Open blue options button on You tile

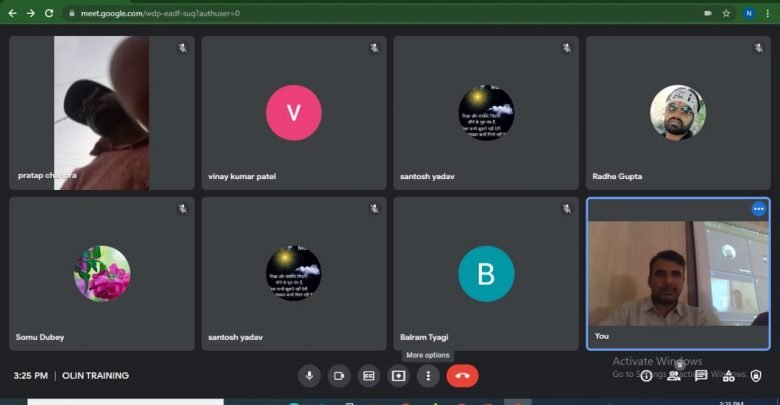click(758, 209)
